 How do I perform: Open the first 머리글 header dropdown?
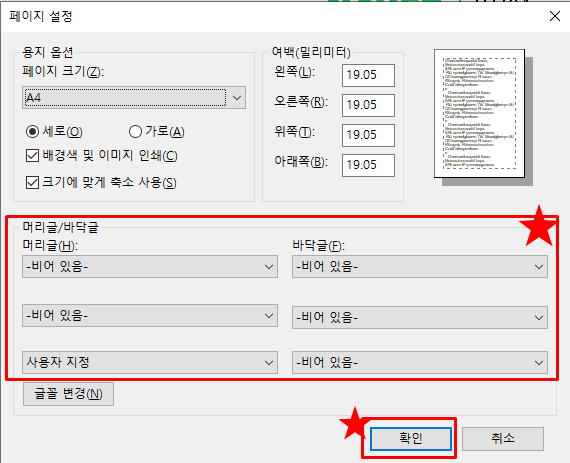coord(150,266)
